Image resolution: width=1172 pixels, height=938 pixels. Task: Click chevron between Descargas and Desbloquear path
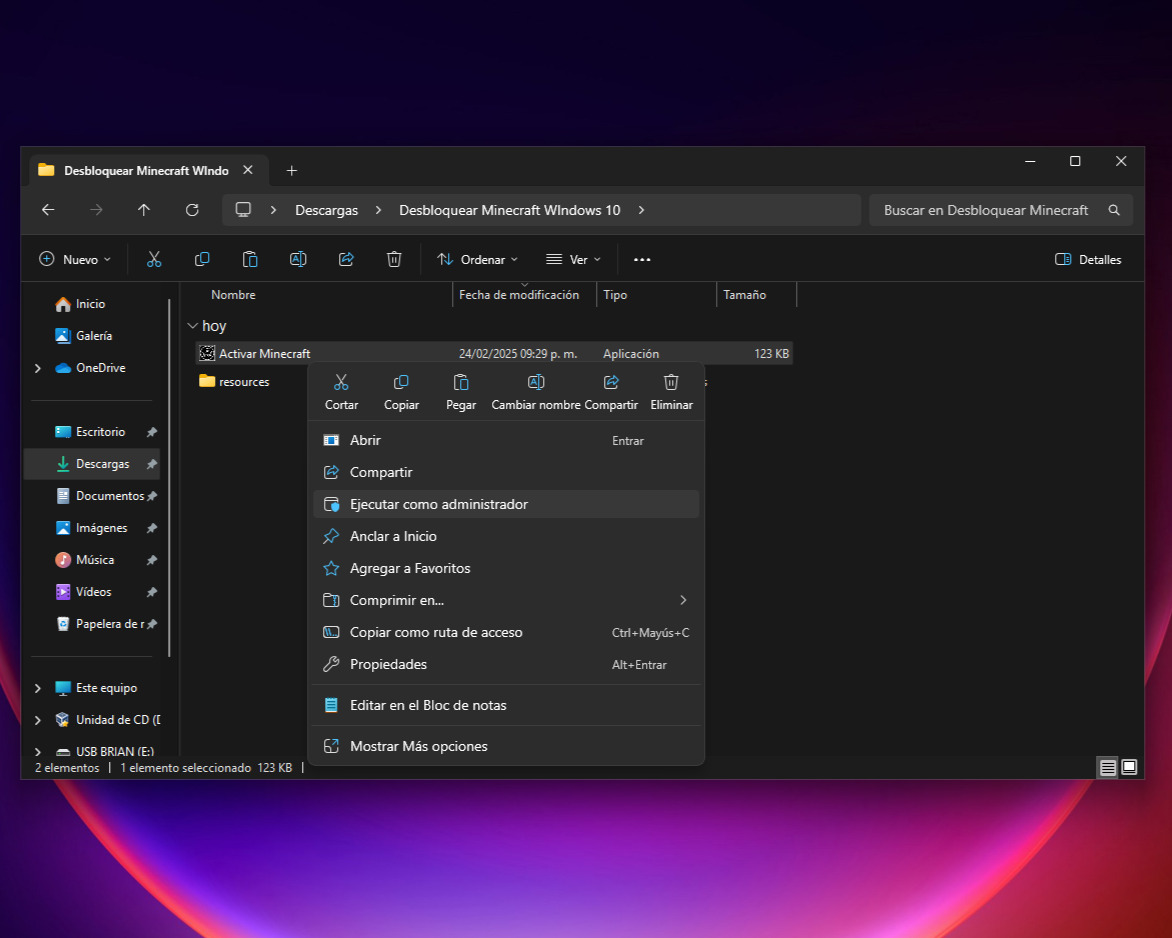click(378, 210)
